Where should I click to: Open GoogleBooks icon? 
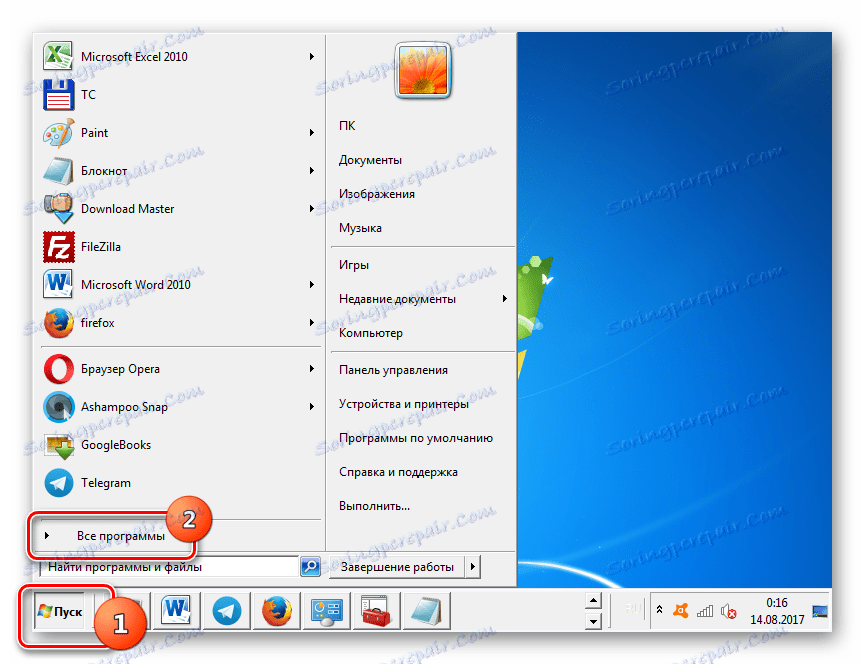58,445
